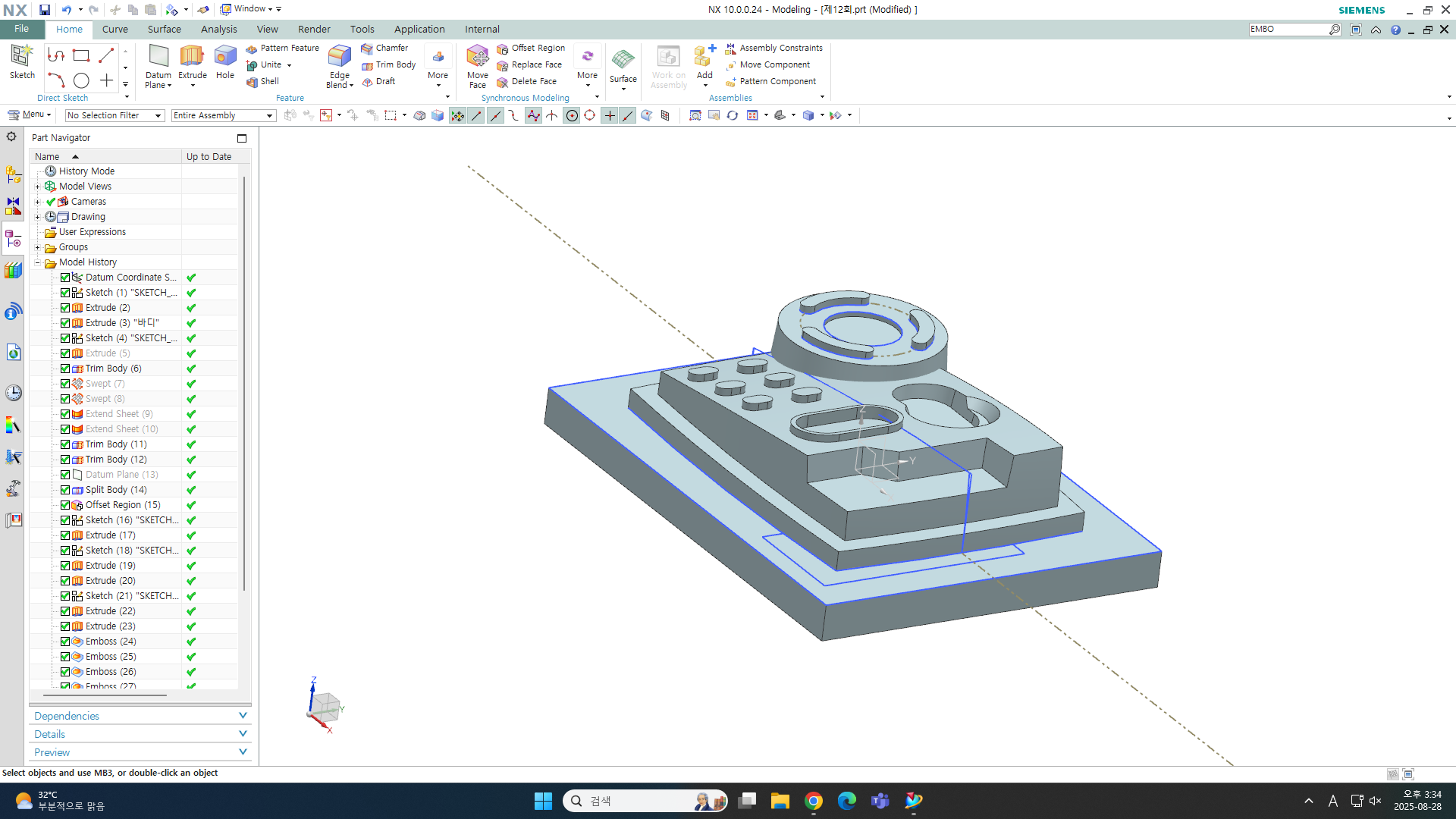The height and width of the screenshot is (819, 1456).
Task: Open the Move Face tool
Action: (477, 58)
